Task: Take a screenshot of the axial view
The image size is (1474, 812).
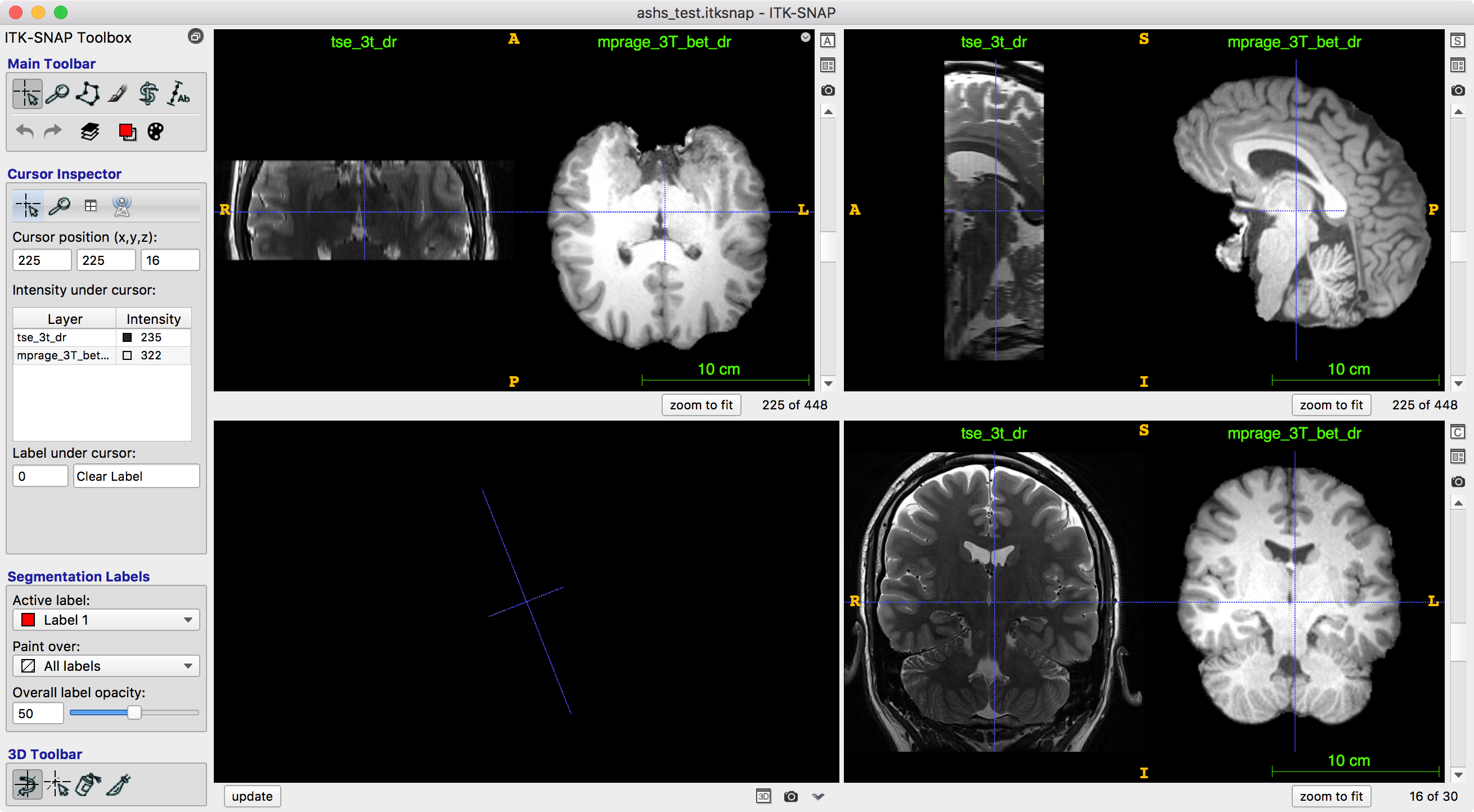Action: 828,91
